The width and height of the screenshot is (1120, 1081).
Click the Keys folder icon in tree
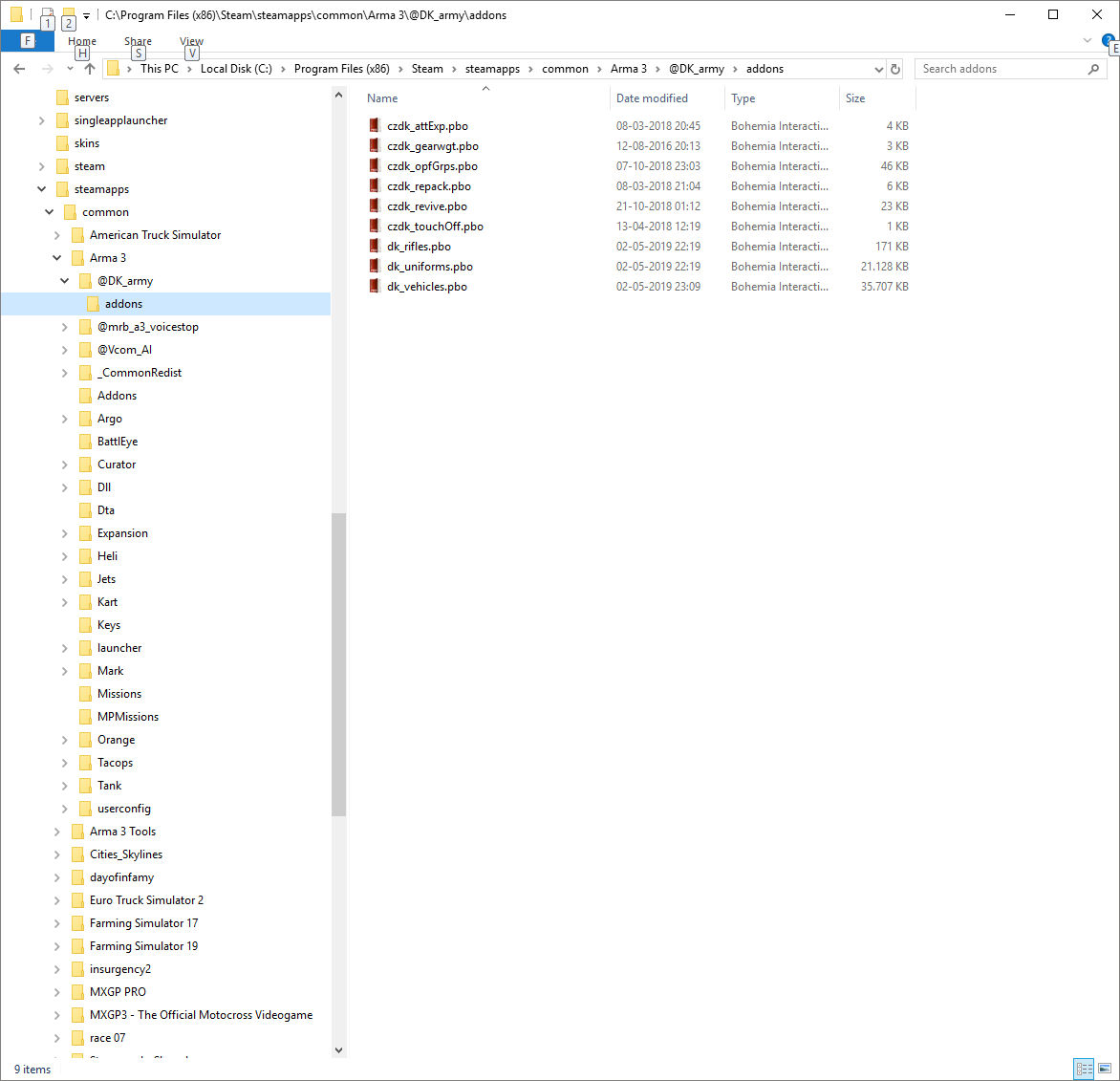pyautogui.click(x=85, y=625)
